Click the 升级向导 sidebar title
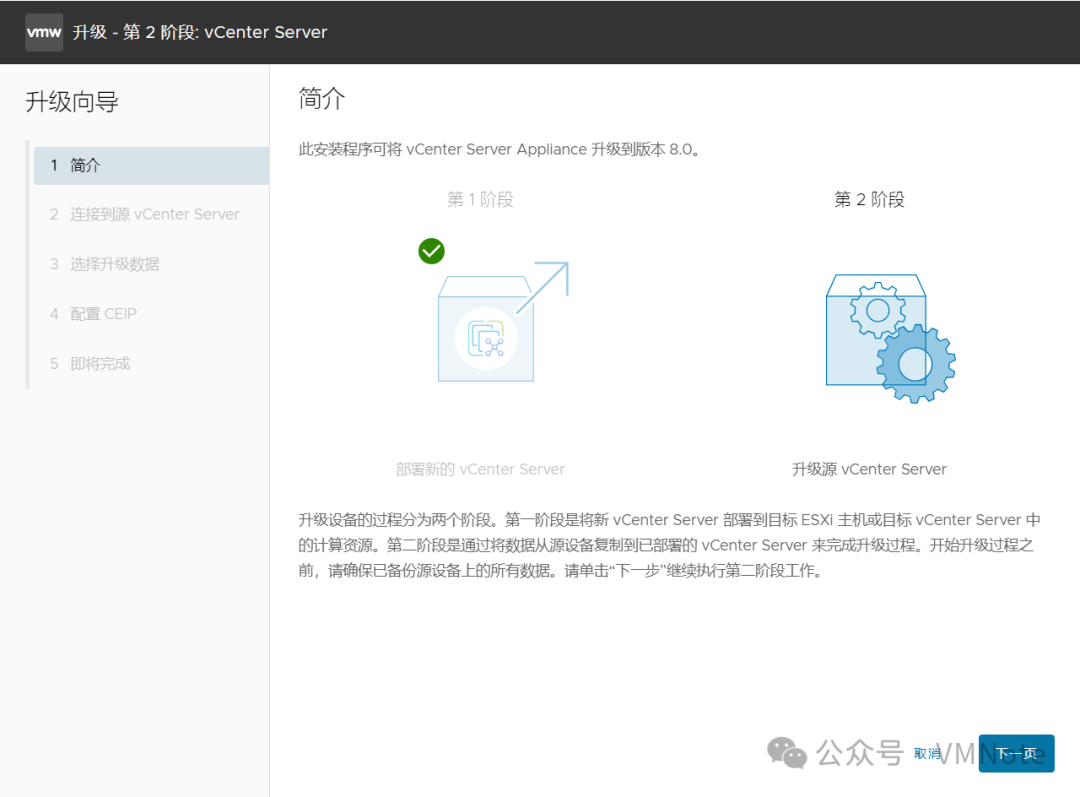This screenshot has height=797, width=1080. (72, 102)
